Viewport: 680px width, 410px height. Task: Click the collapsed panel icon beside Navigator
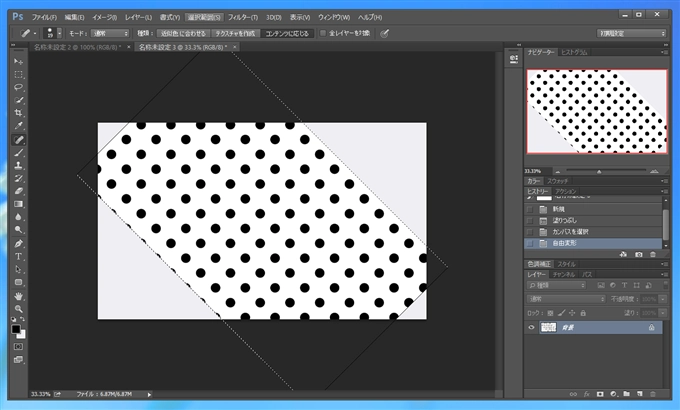coord(514,59)
